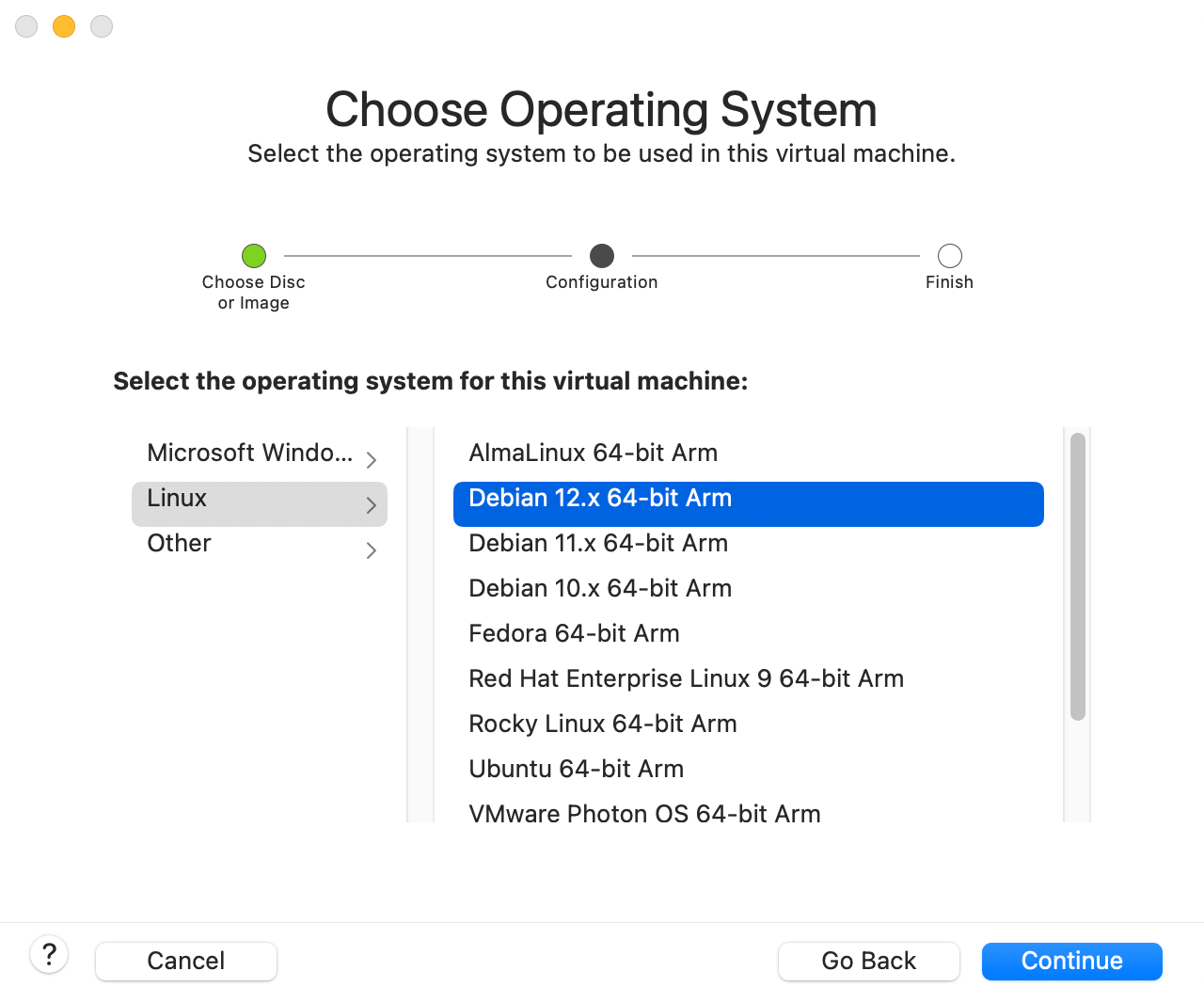Expand the Linux category chevron

tap(371, 504)
